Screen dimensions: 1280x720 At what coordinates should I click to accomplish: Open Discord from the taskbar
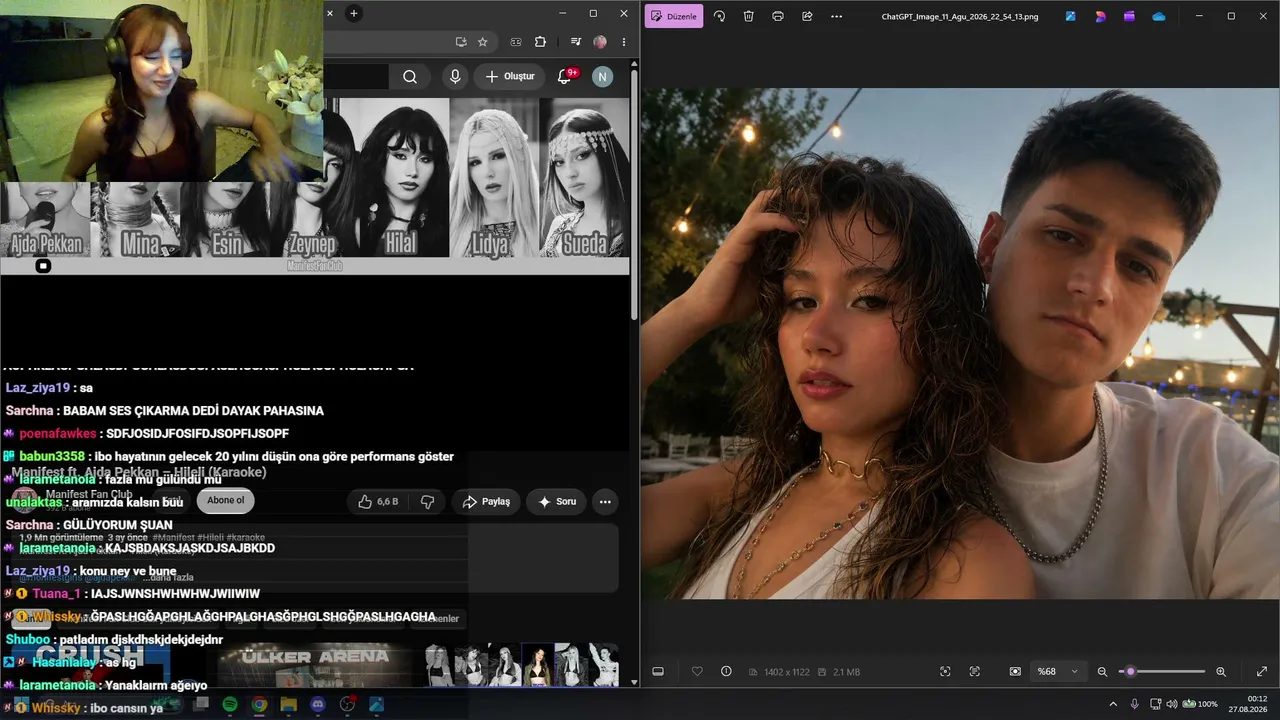coord(318,704)
